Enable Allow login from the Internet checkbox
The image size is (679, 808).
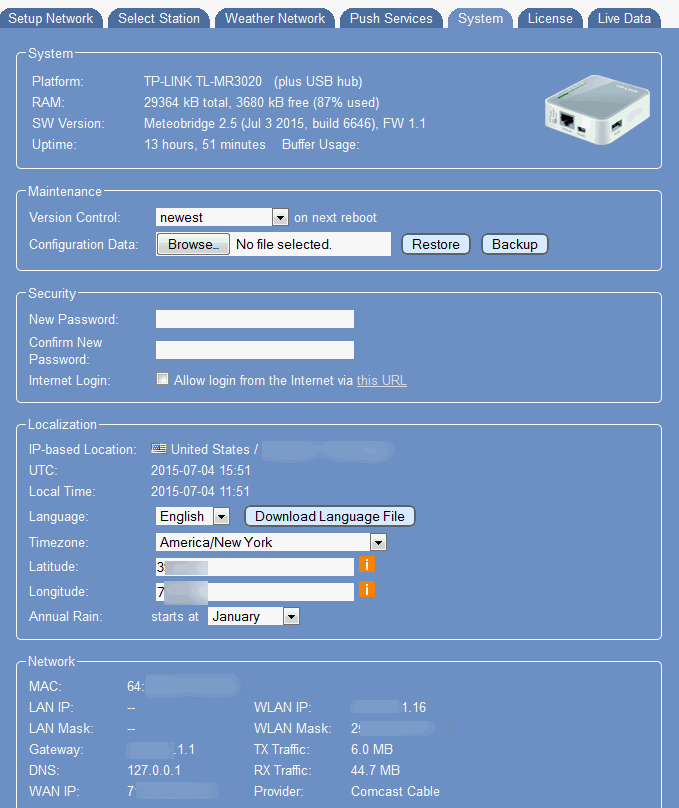pyautogui.click(x=162, y=380)
